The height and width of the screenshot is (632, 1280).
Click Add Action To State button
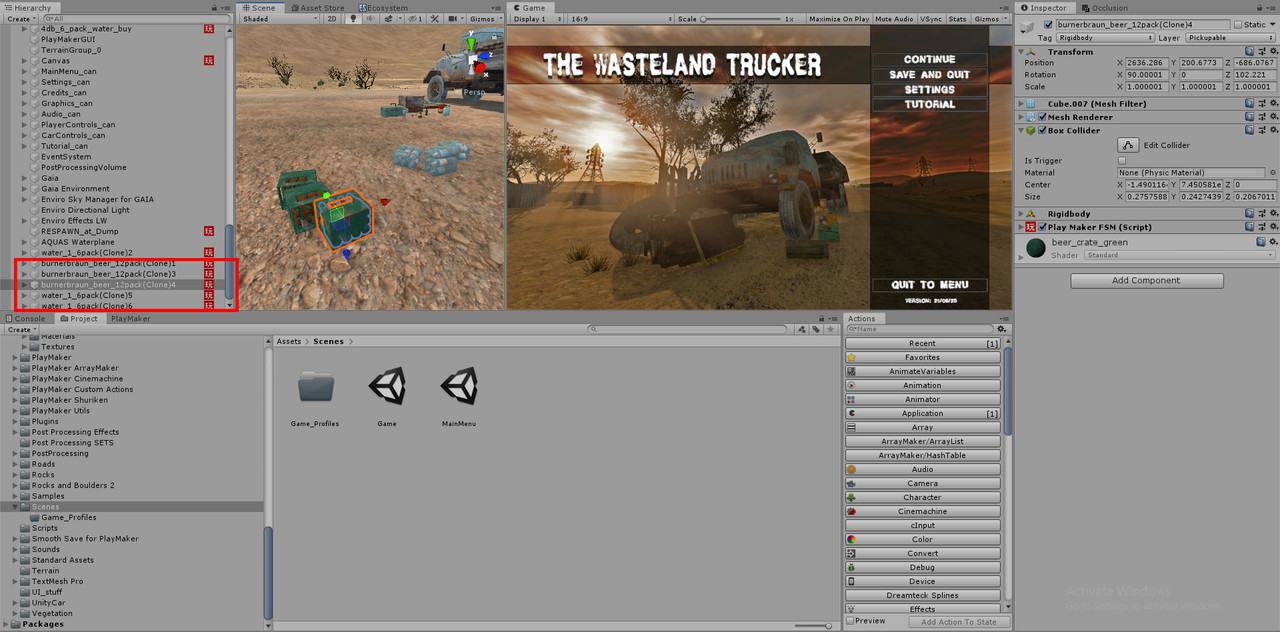click(958, 622)
